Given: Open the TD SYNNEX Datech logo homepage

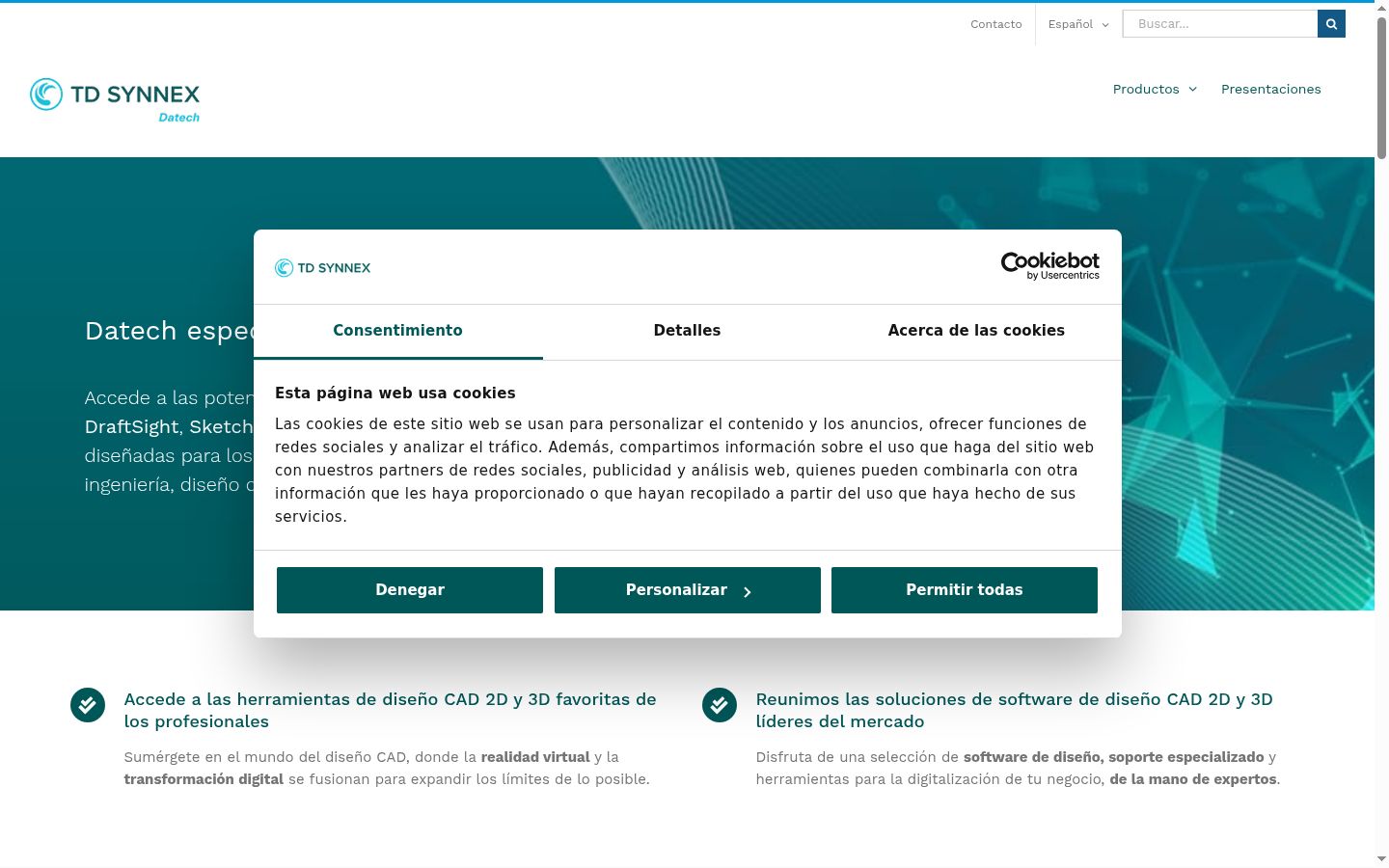Looking at the screenshot, I should click(x=115, y=100).
